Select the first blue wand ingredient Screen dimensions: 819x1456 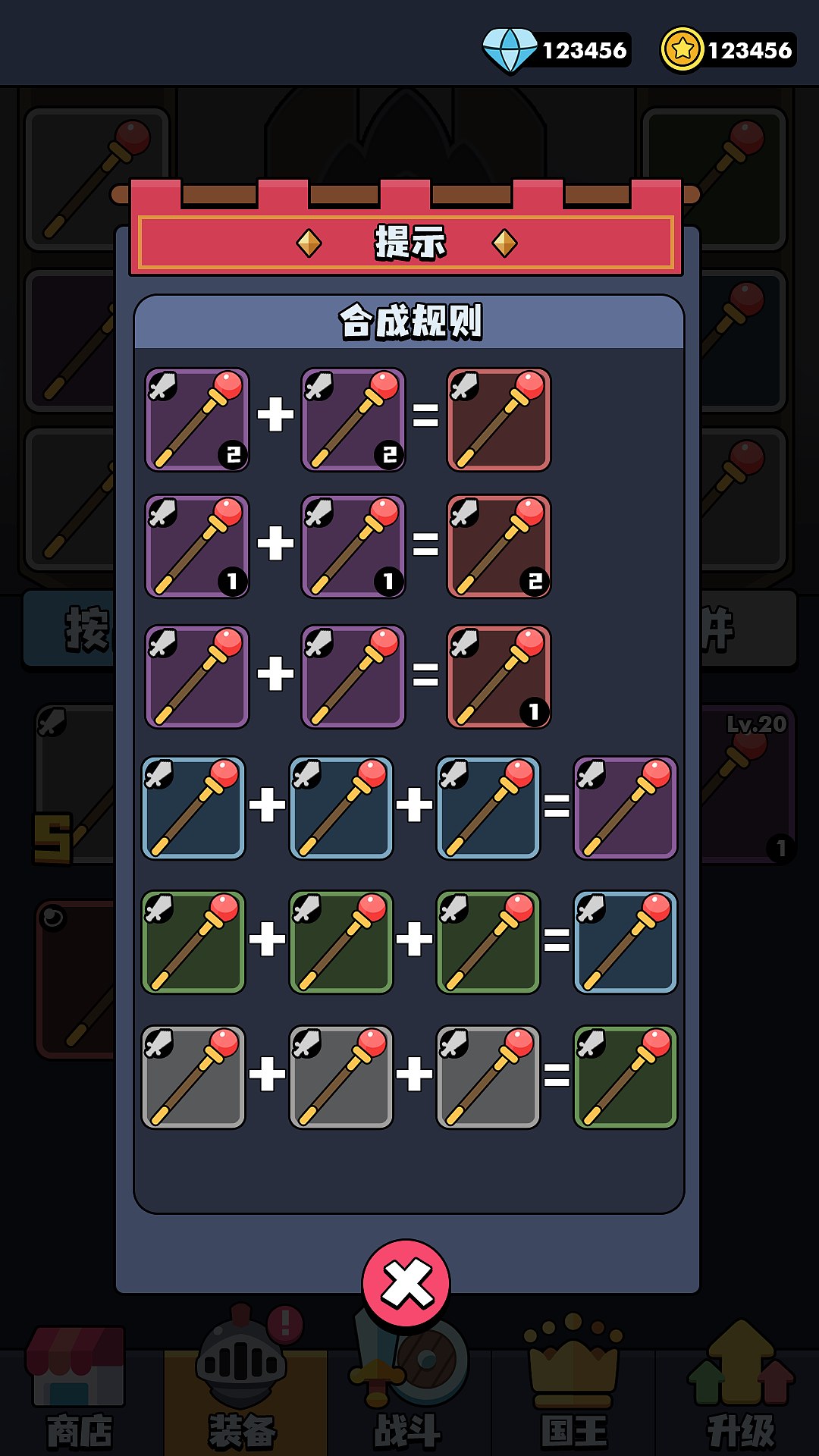(193, 808)
